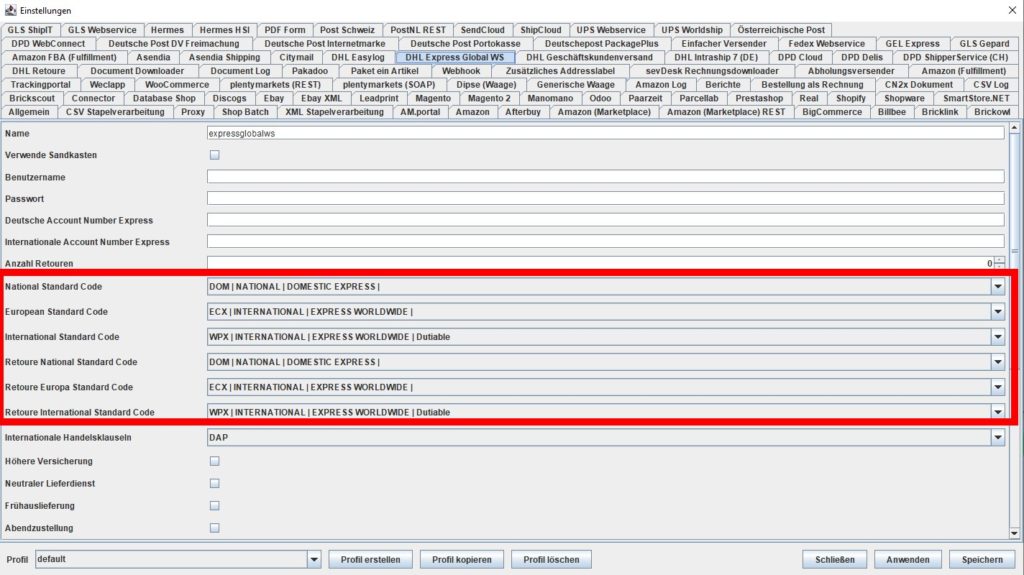Expand the Retoure International Standard Code dropdown

click(x=998, y=412)
